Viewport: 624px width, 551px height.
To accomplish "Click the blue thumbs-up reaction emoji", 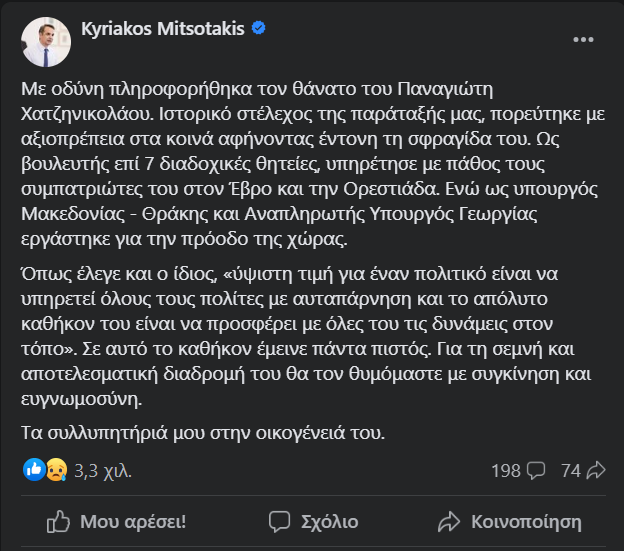I will [34, 469].
